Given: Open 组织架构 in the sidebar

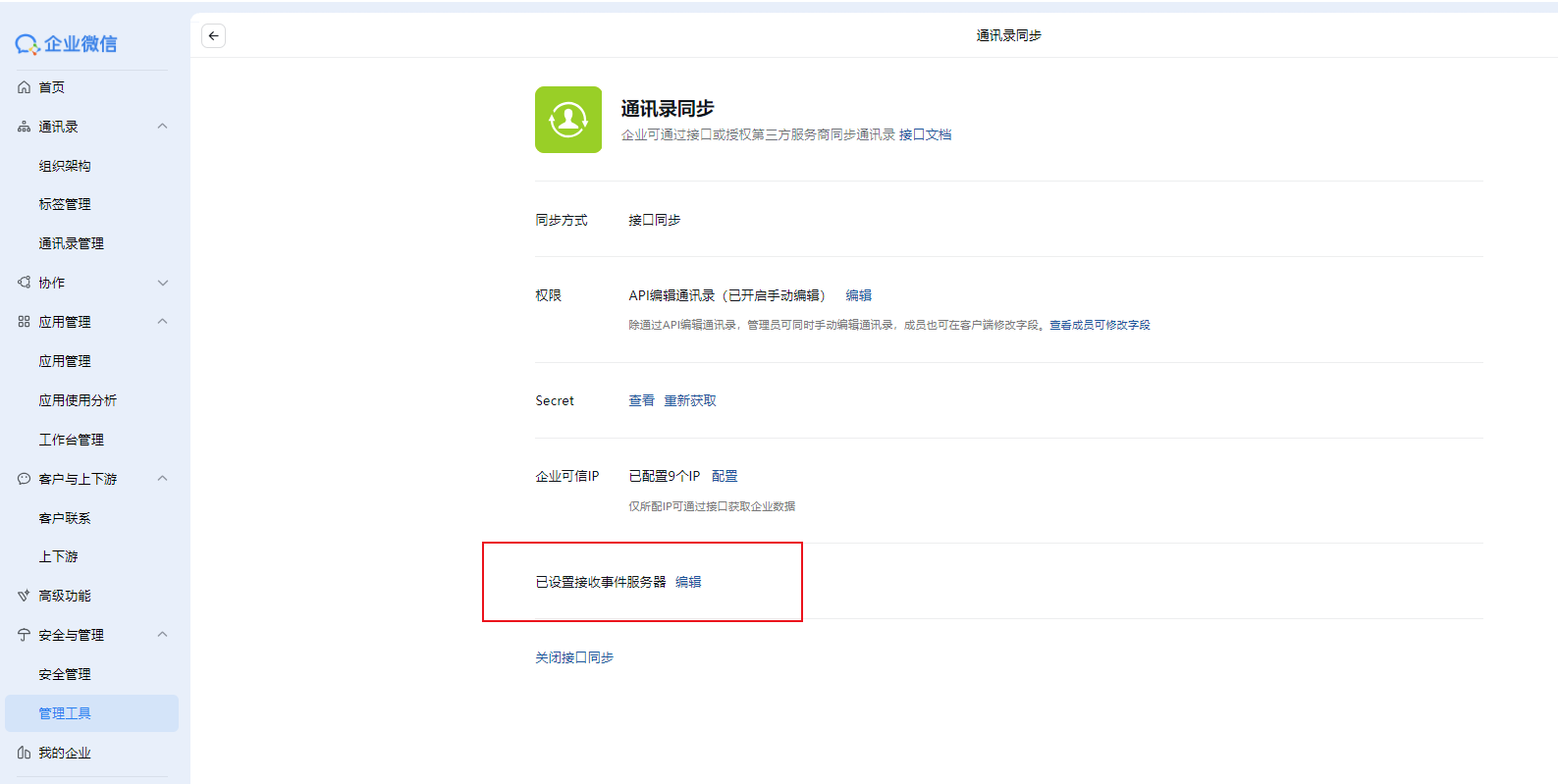Looking at the screenshot, I should pos(65,166).
